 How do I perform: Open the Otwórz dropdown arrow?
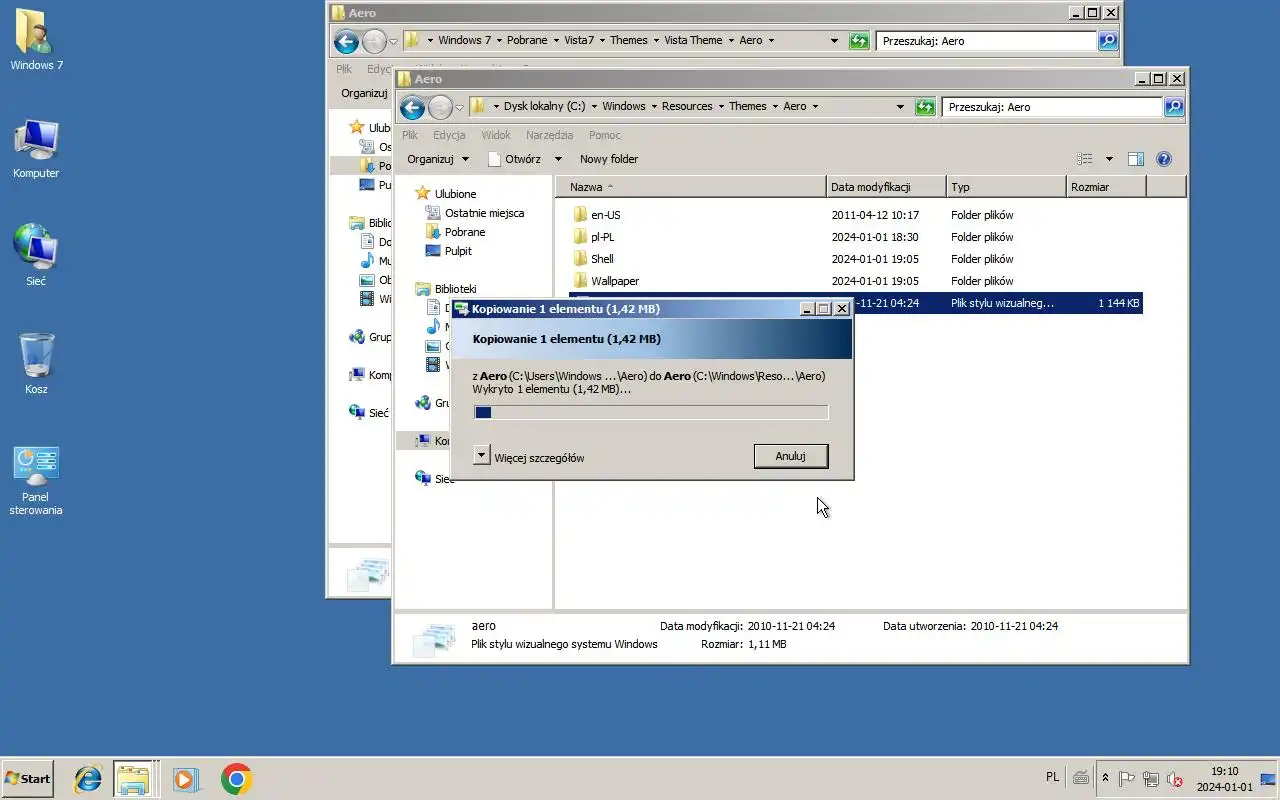[x=558, y=159]
